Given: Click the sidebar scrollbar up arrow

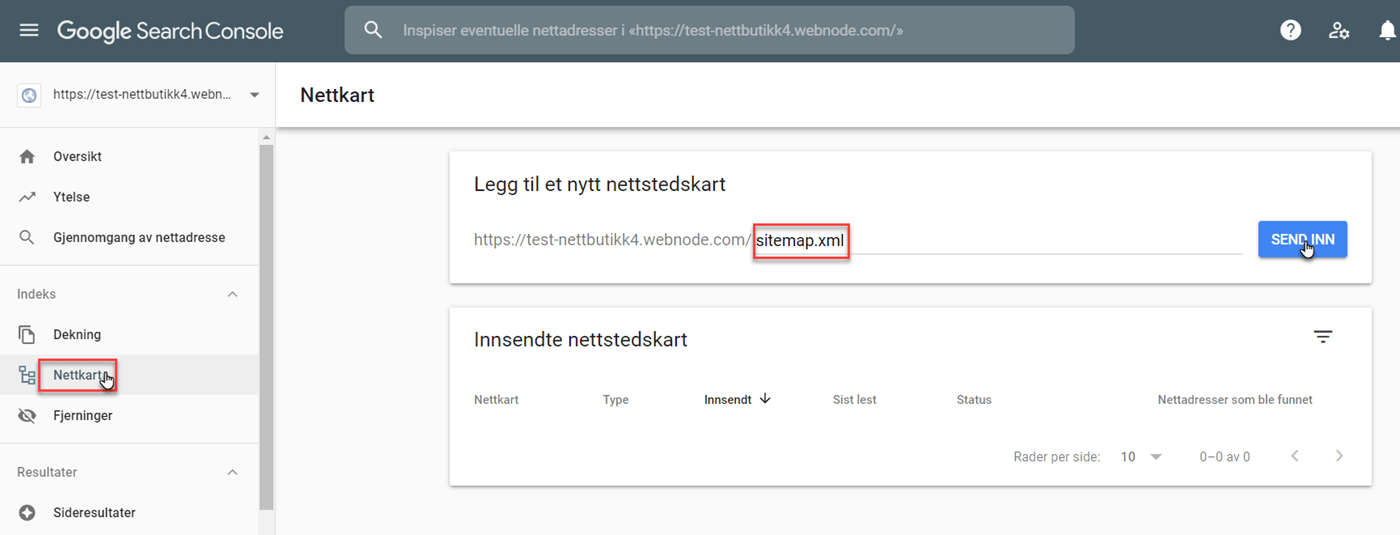Looking at the screenshot, I should pos(266,137).
